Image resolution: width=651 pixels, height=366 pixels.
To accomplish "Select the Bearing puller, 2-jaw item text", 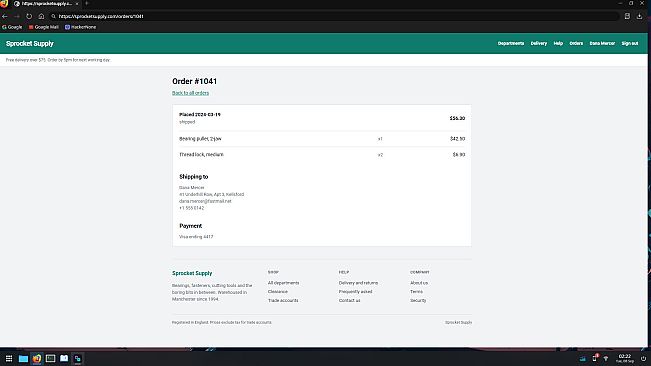I will click(200, 139).
